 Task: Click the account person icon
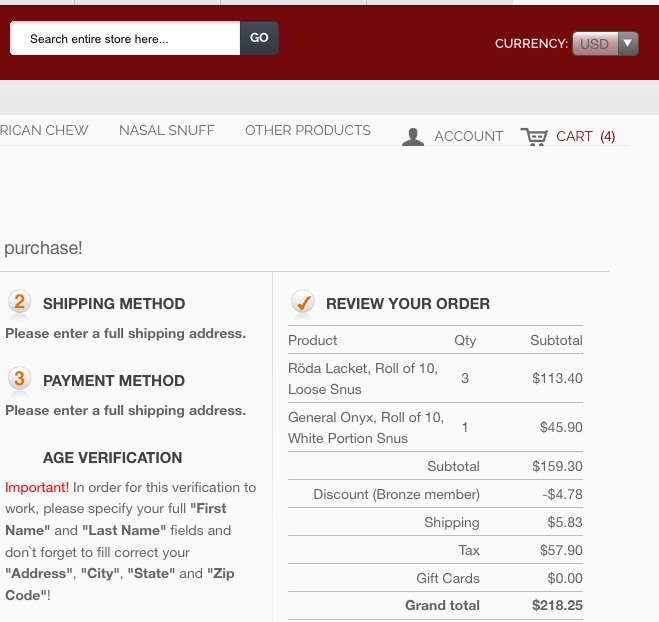point(413,137)
